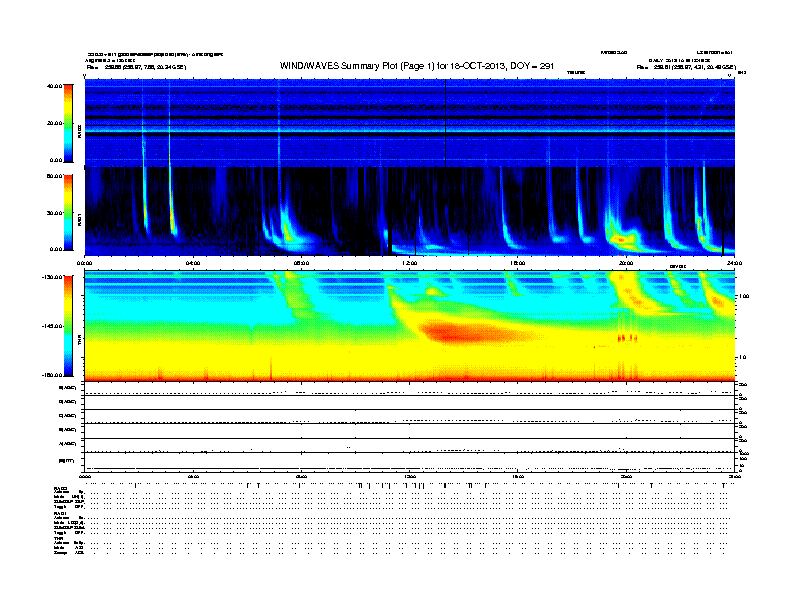Viewport: 792px width, 612px height.
Task: Click the RAD2 vertical axis label
Action: [79, 131]
